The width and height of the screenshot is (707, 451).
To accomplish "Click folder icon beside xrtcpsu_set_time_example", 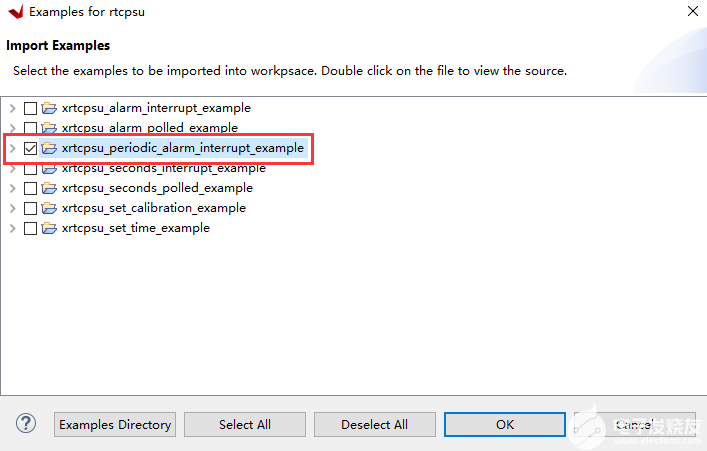I will click(x=49, y=228).
